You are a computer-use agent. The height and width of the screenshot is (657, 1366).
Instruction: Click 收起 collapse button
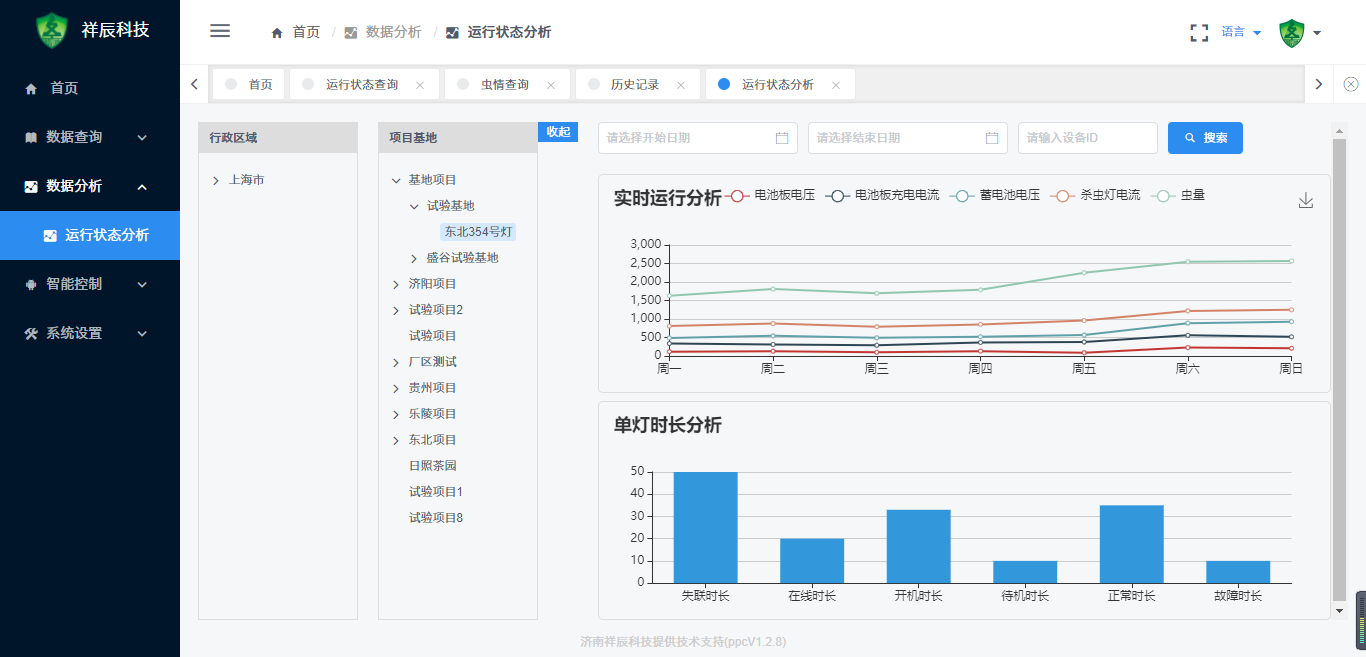(558, 132)
